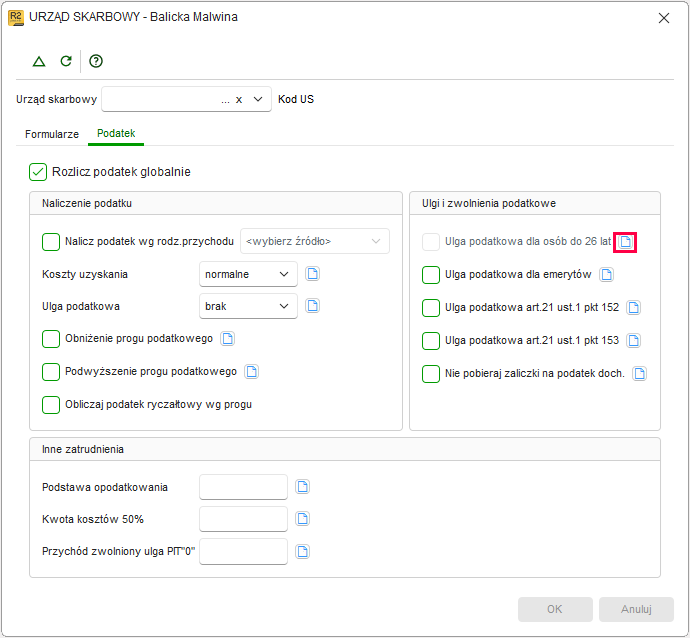
Task: Click document icon for Nie pobieraj zaliczki
Action: (639, 374)
